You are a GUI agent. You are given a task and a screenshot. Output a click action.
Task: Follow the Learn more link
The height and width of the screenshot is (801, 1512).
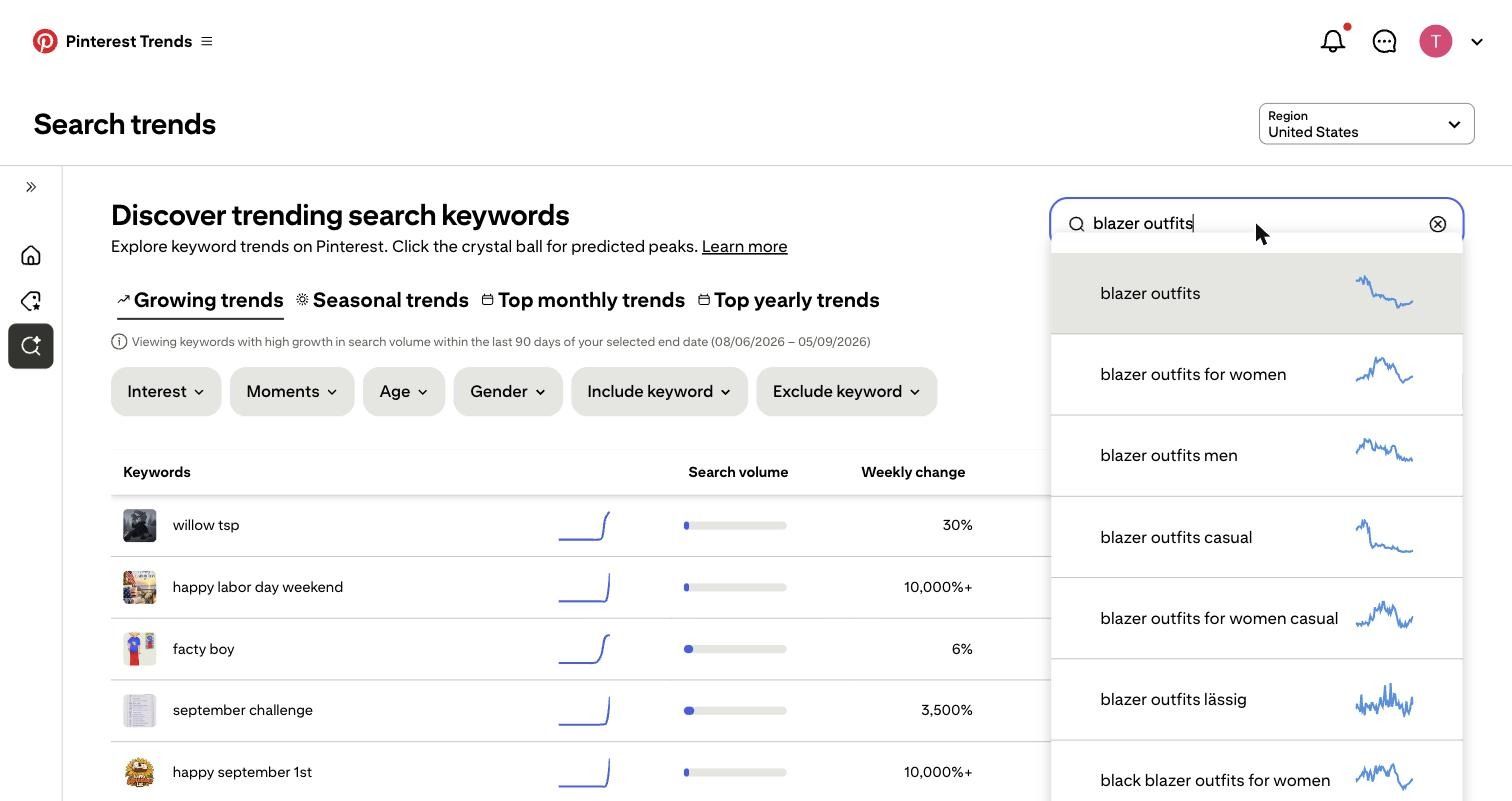(744, 246)
